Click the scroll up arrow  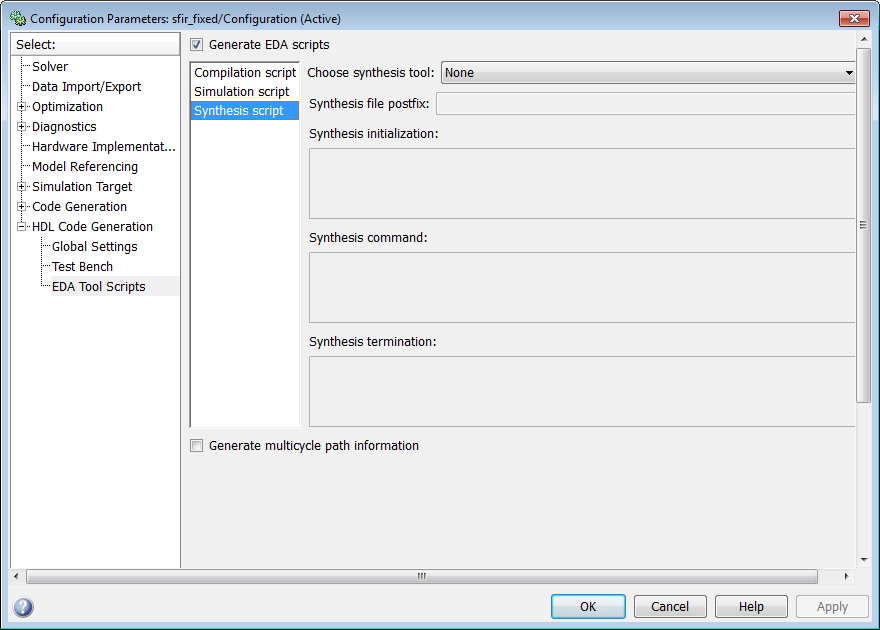864,39
